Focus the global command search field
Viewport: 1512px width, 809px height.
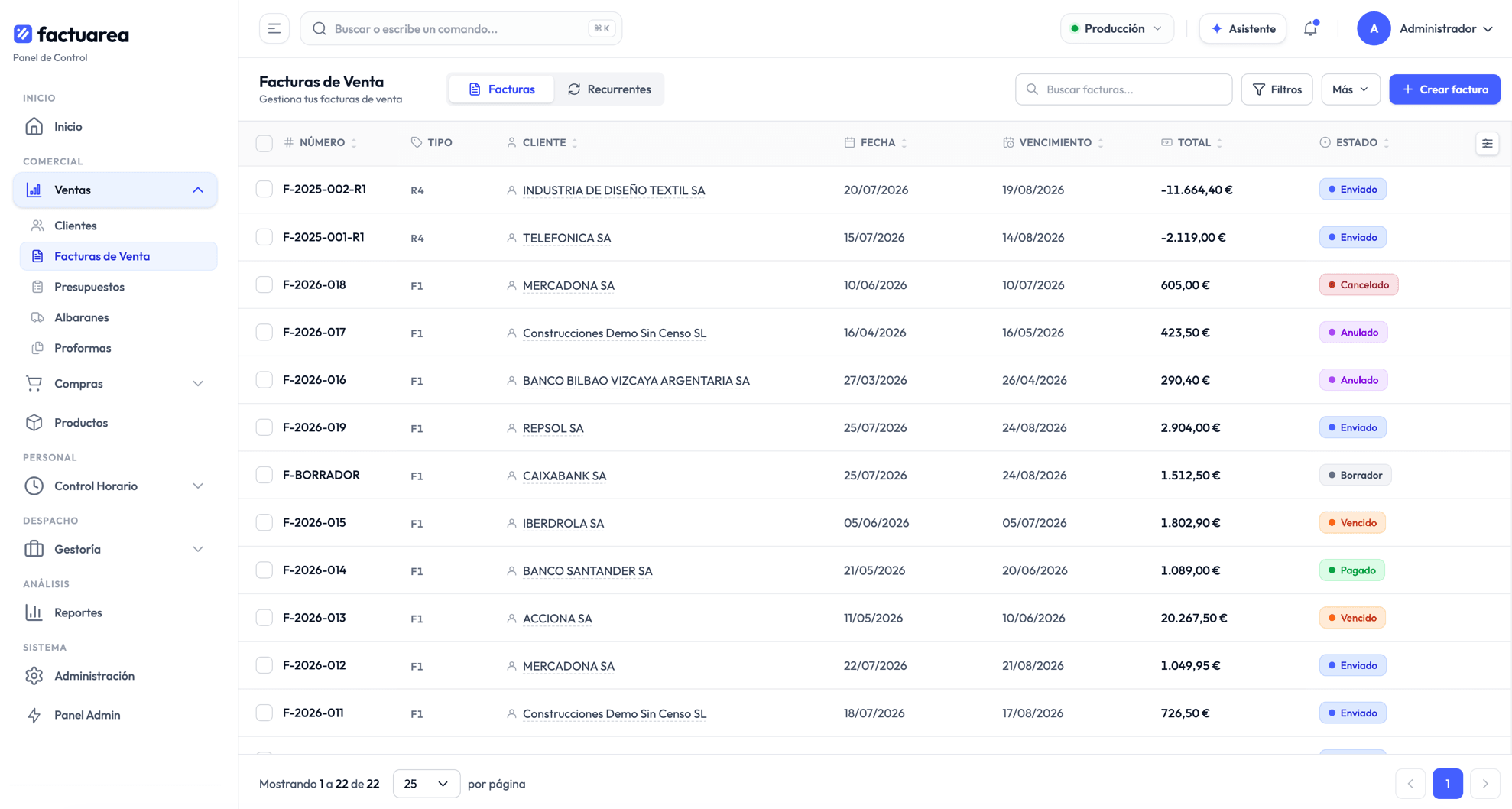(x=461, y=28)
